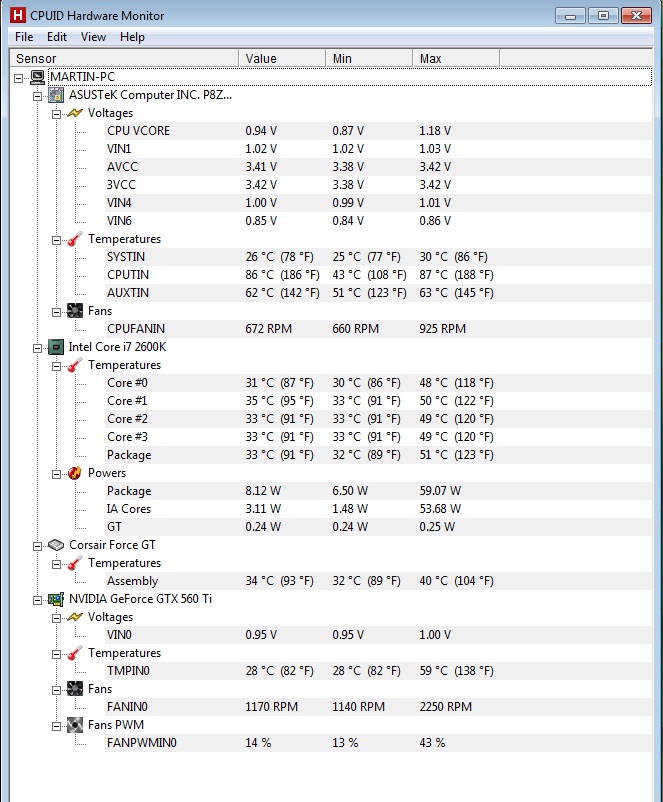Click the Fans PWM icon
The image size is (663, 802).
(x=75, y=725)
